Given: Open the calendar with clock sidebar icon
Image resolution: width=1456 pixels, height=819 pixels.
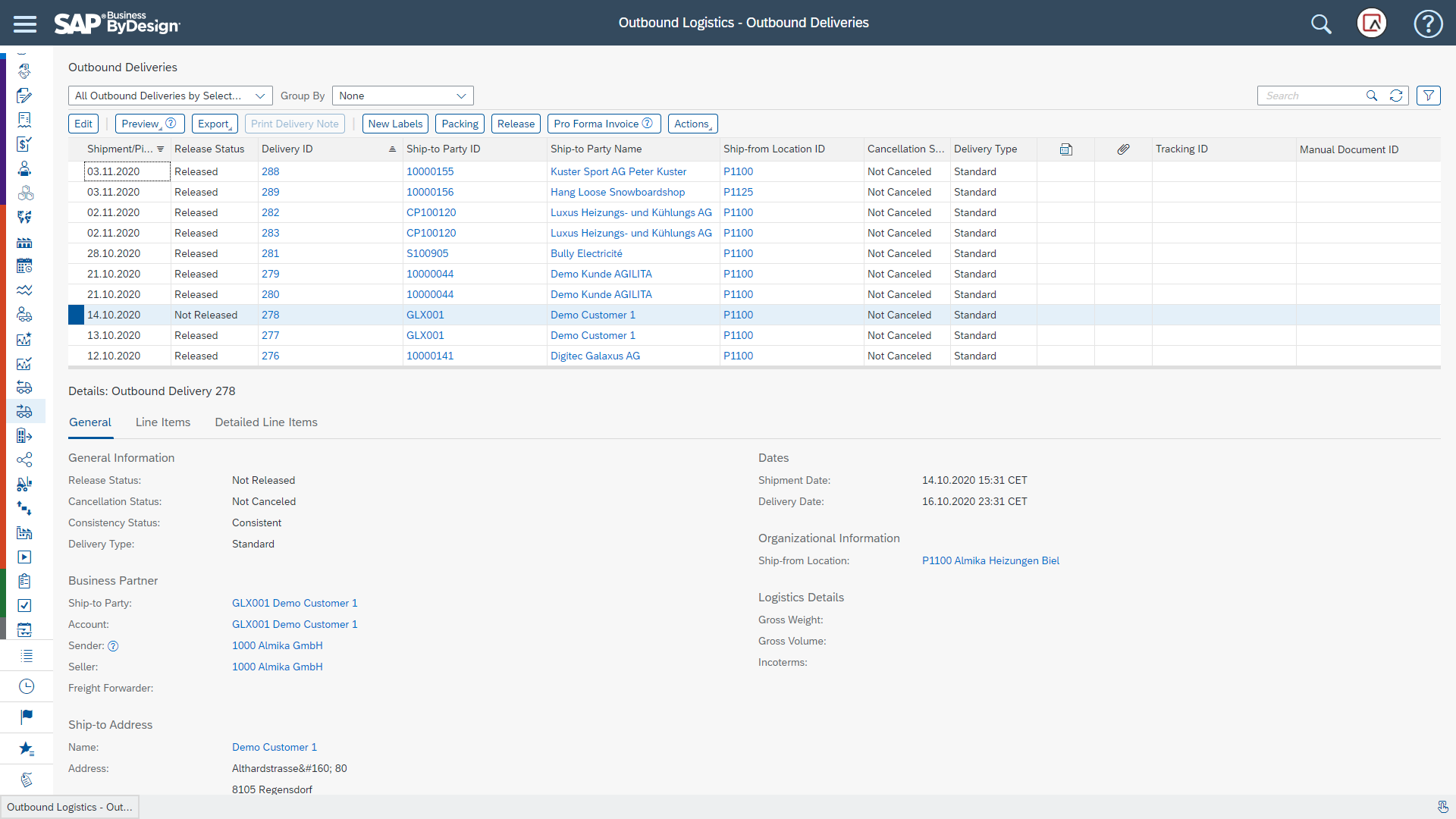Looking at the screenshot, I should pos(24,265).
